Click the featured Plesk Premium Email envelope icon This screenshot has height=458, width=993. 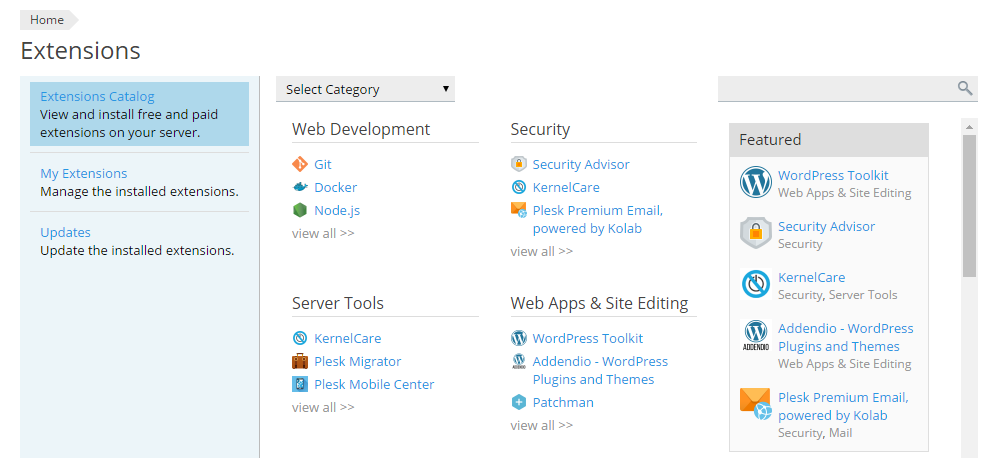coord(755,405)
